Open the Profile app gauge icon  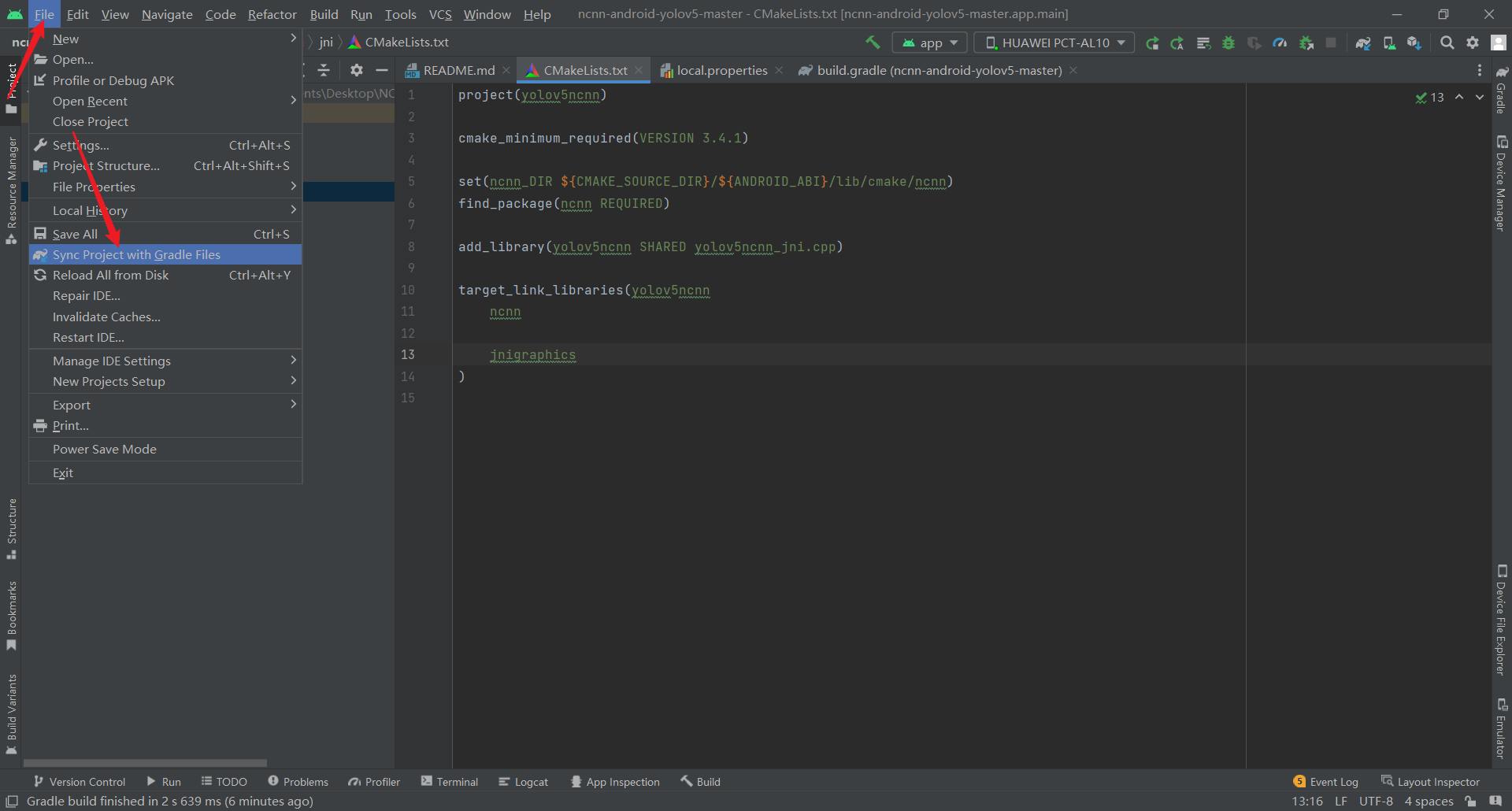pos(1280,43)
